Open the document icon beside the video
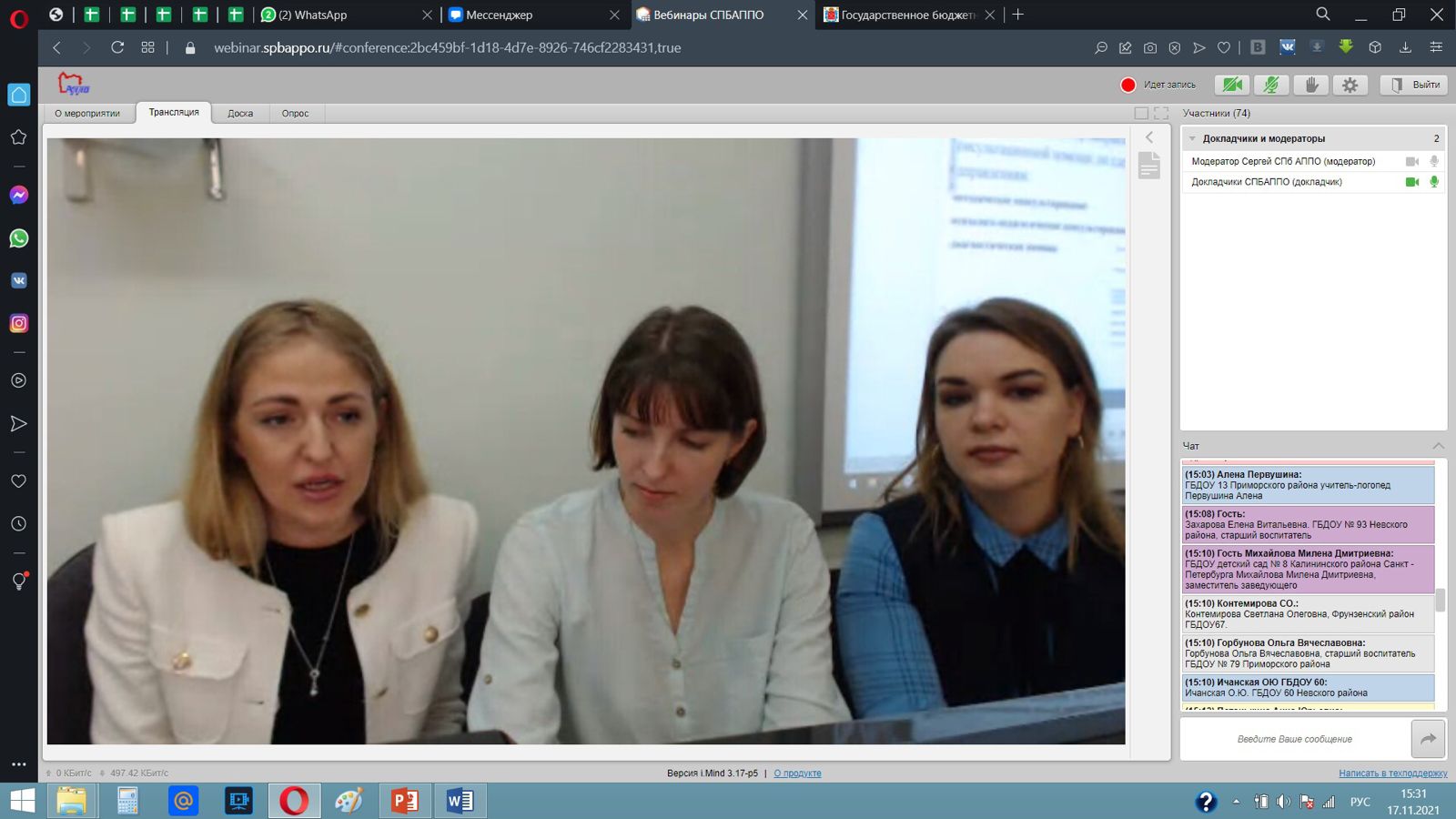The width and height of the screenshot is (1456, 819). 1149,166
